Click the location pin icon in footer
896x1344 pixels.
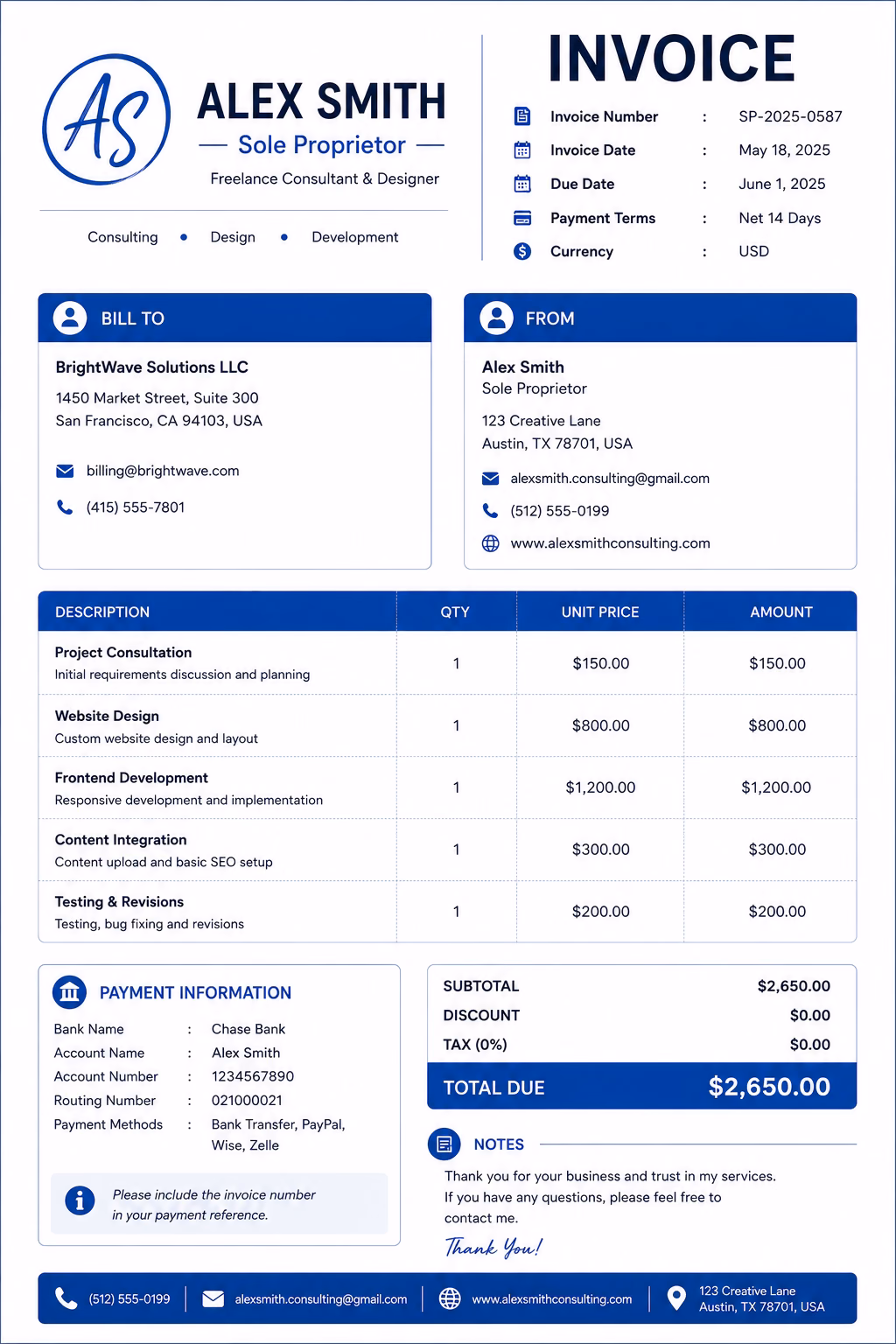point(676,1298)
